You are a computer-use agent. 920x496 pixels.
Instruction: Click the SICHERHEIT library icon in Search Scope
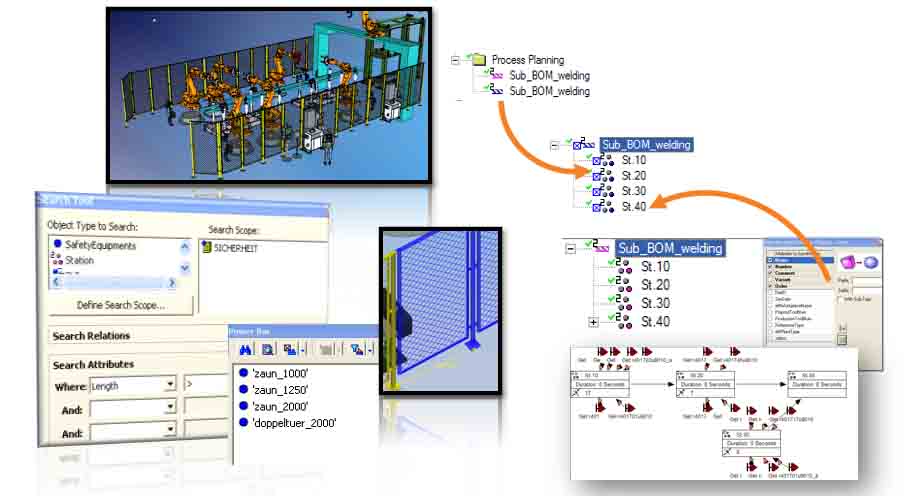pyautogui.click(x=207, y=248)
